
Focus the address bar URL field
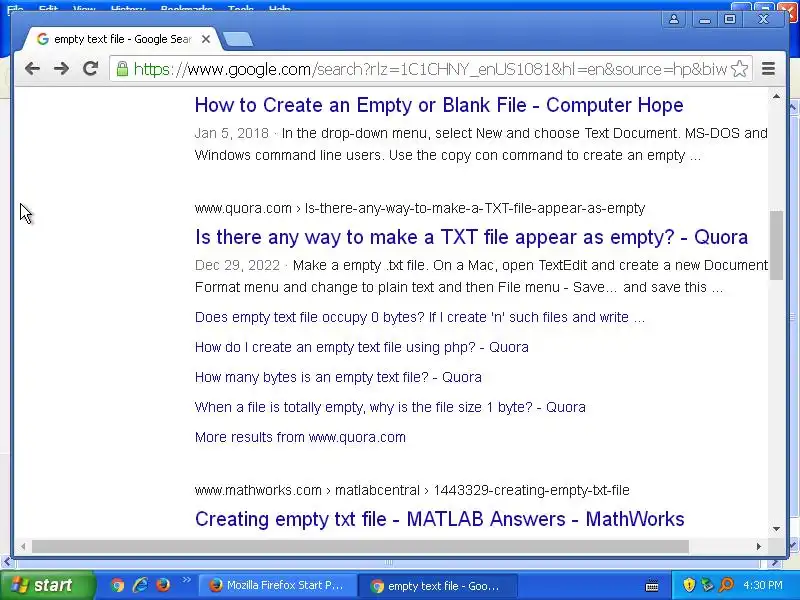(430, 69)
